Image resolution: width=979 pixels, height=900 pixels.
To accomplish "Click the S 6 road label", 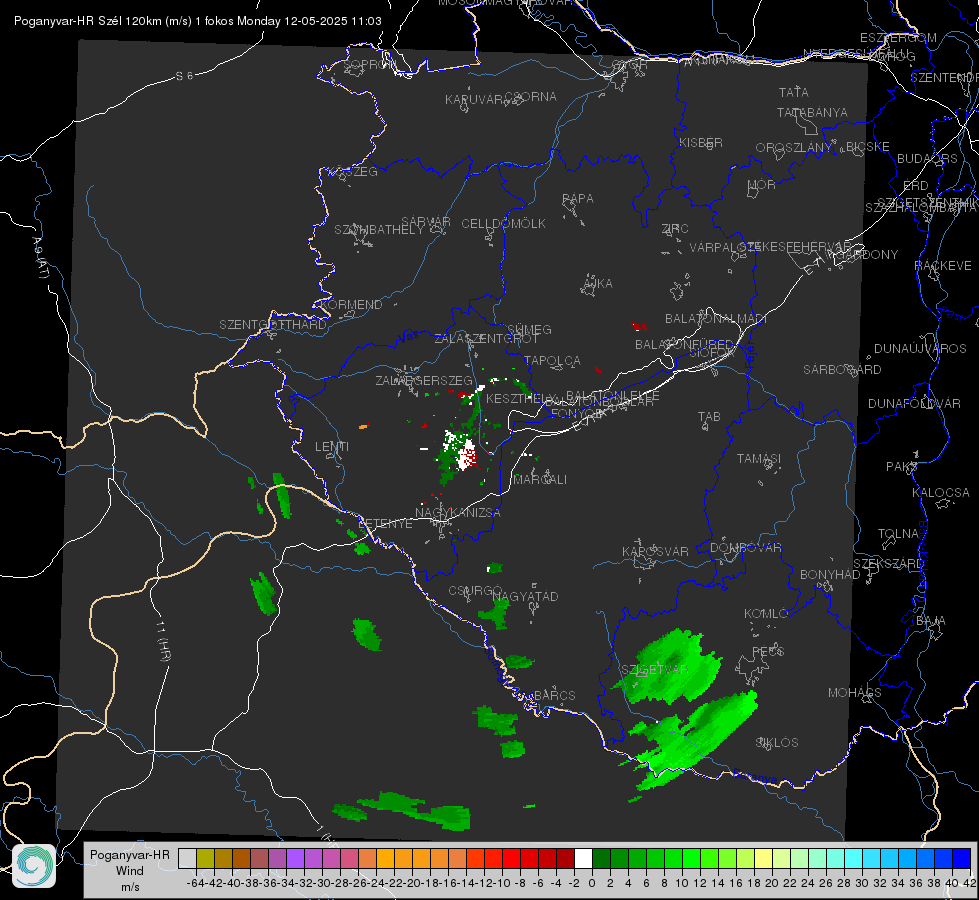I will (184, 76).
